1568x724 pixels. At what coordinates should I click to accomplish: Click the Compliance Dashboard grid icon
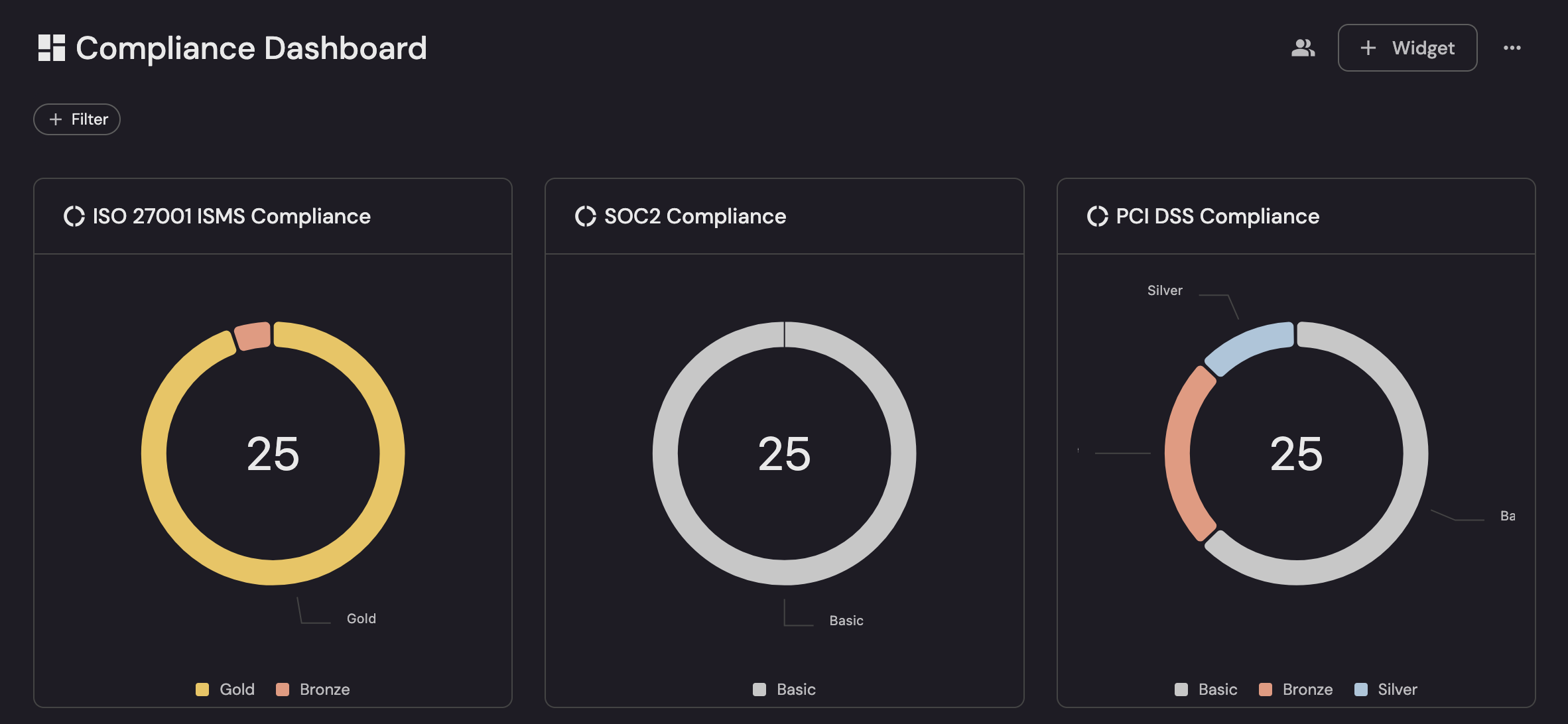52,47
